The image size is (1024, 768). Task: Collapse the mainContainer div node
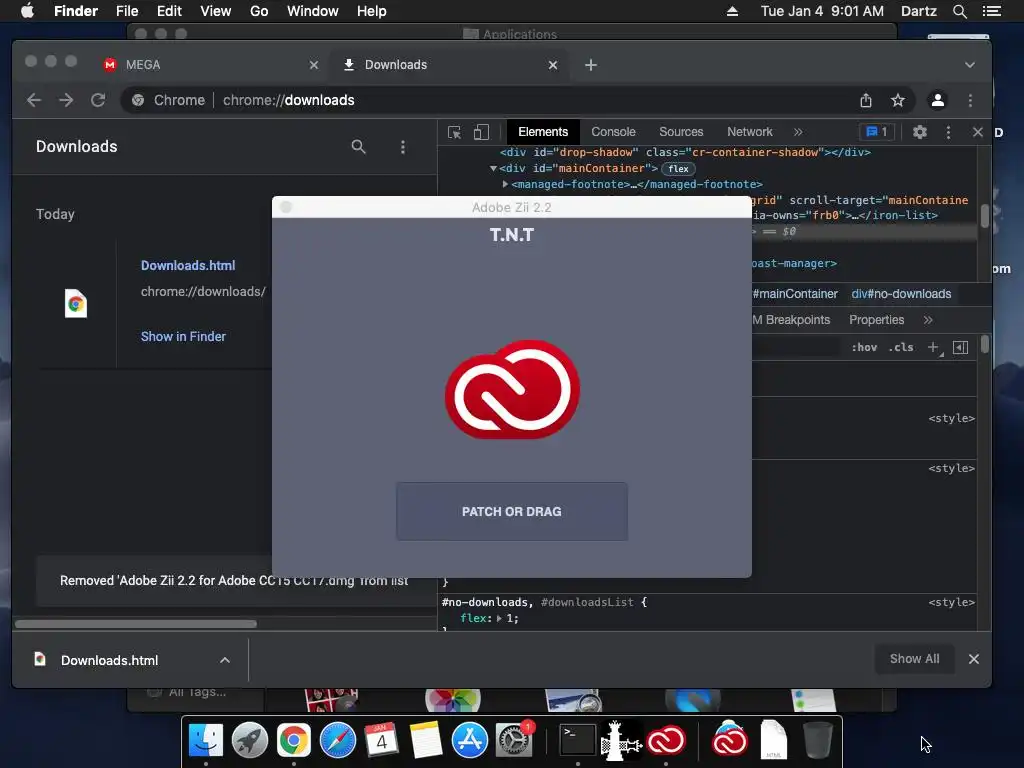click(494, 168)
